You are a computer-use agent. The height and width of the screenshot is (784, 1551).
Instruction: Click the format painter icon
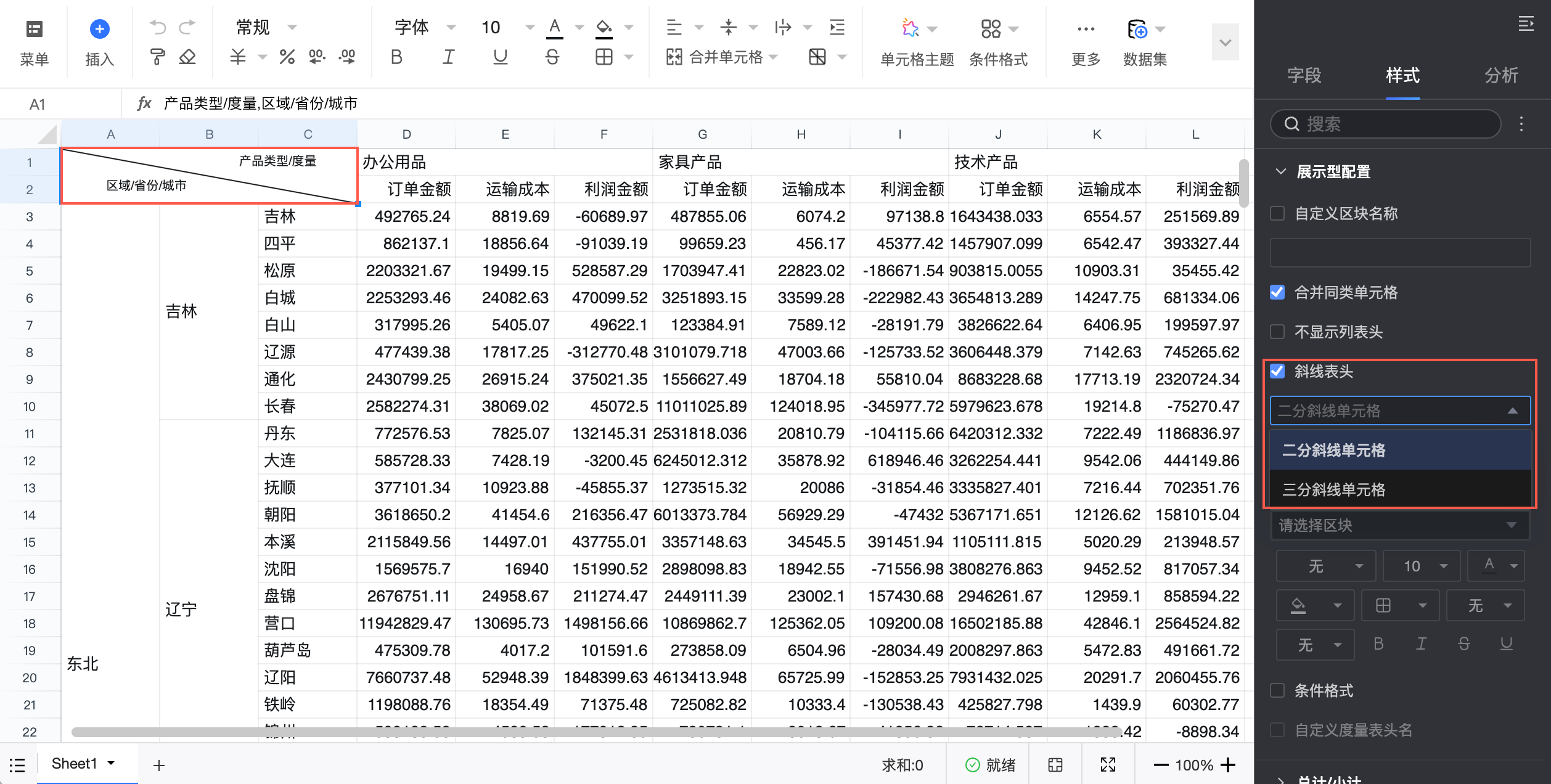click(157, 57)
